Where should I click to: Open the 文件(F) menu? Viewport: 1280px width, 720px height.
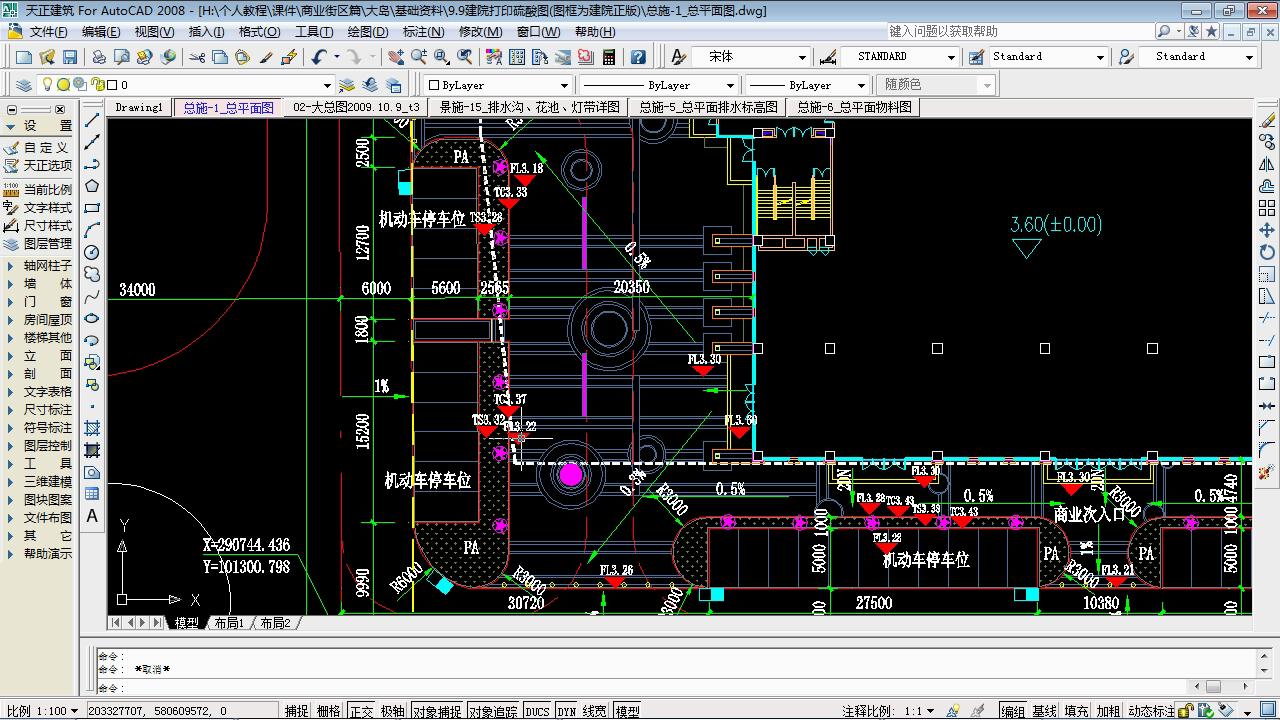pos(47,31)
